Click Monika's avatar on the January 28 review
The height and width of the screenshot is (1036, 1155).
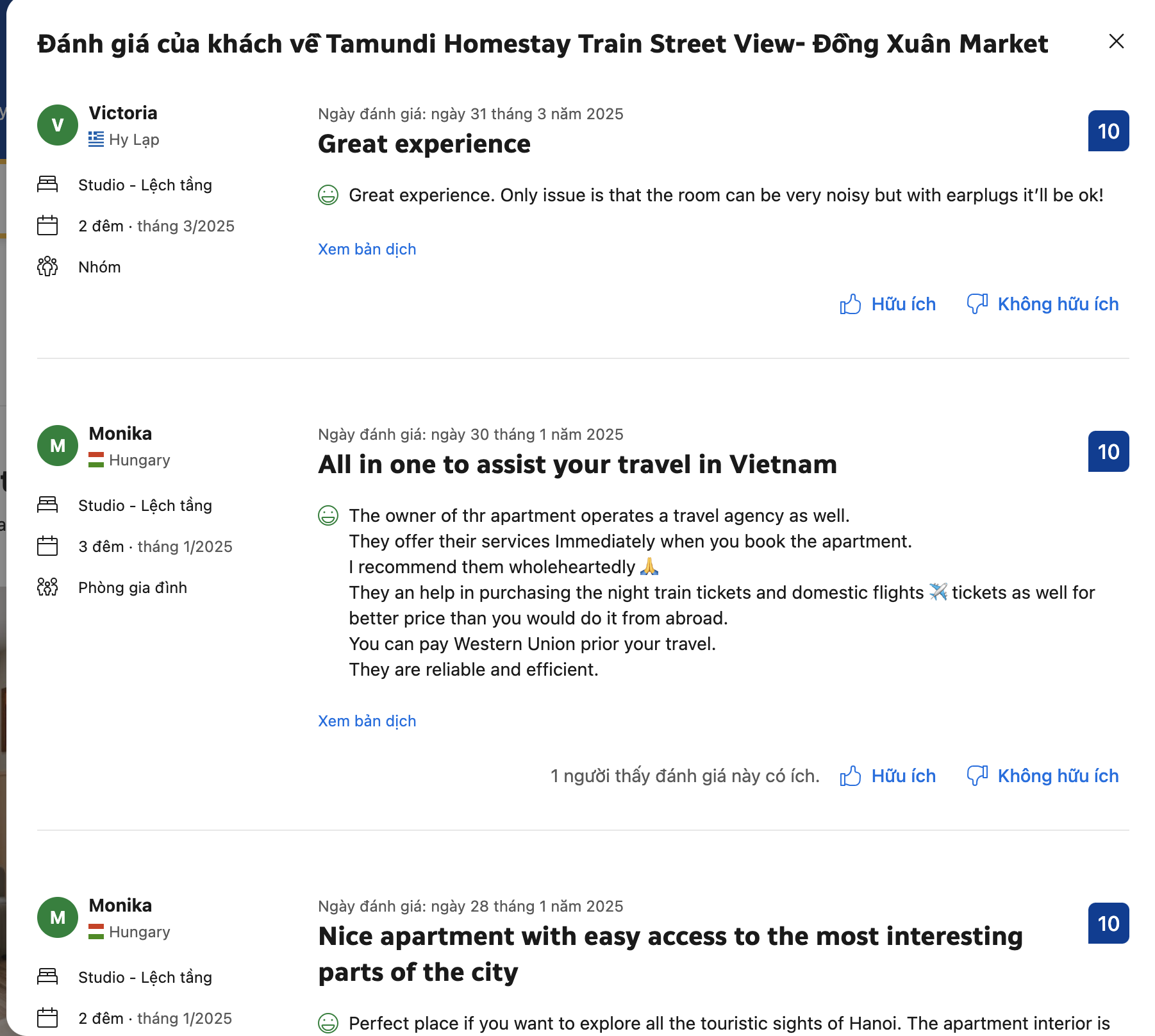(58, 917)
